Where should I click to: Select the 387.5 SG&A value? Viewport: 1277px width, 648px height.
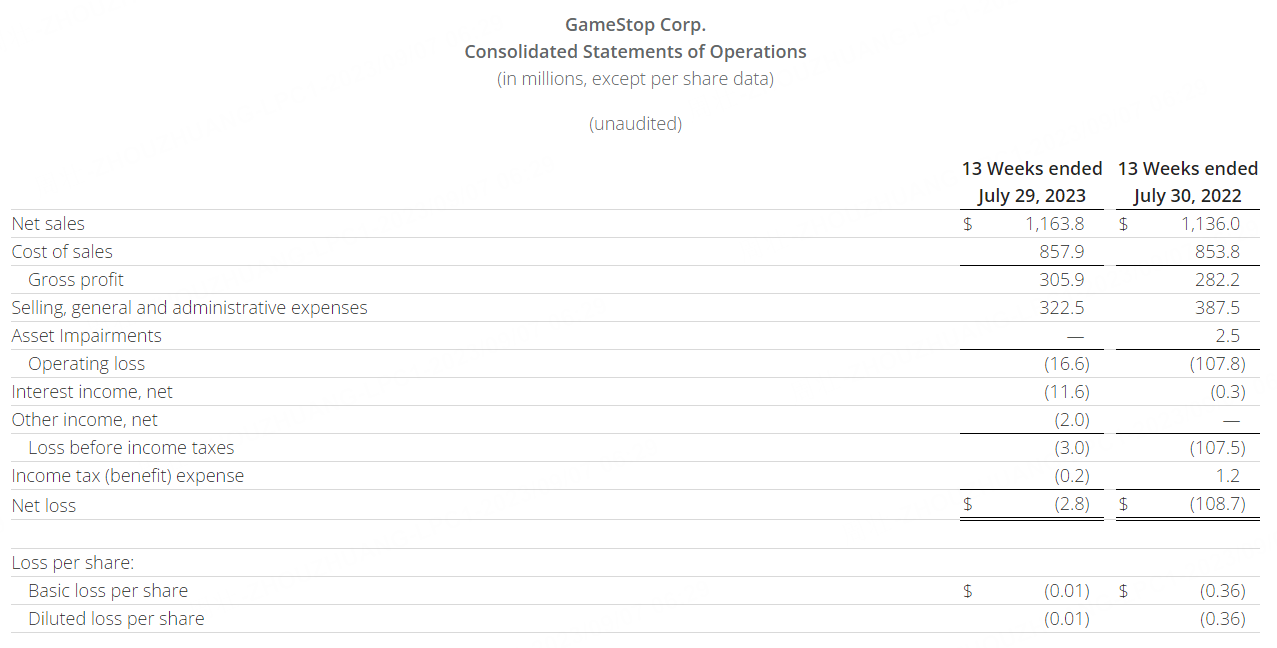pos(1217,308)
